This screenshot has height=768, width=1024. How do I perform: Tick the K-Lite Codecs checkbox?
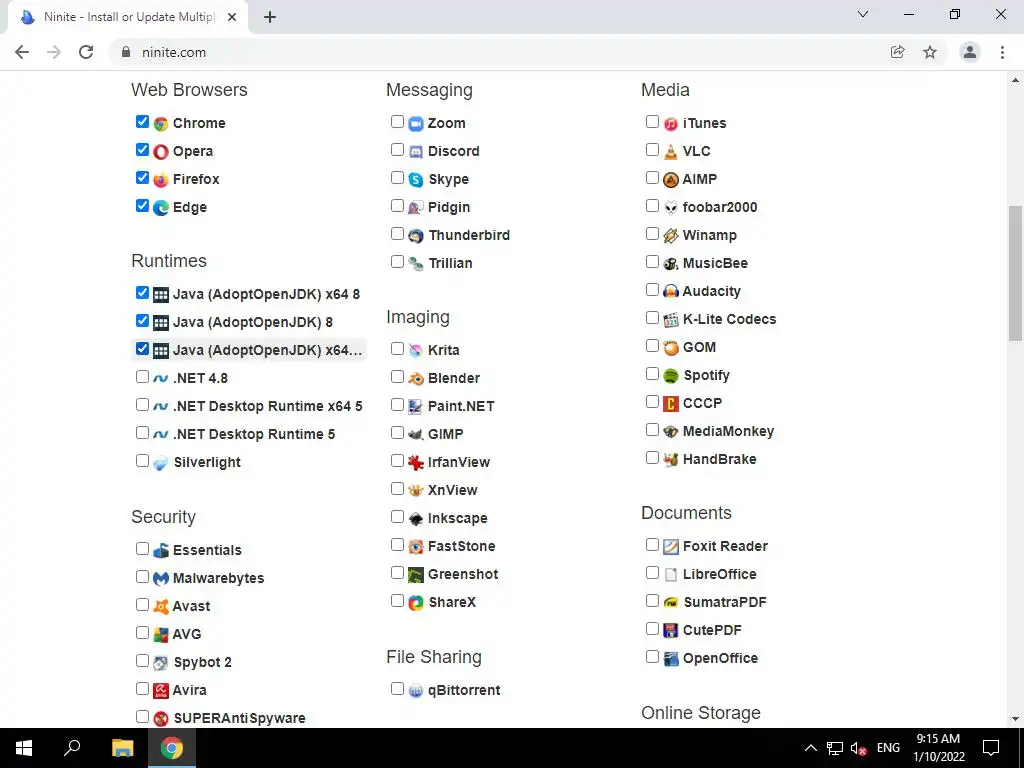point(652,318)
